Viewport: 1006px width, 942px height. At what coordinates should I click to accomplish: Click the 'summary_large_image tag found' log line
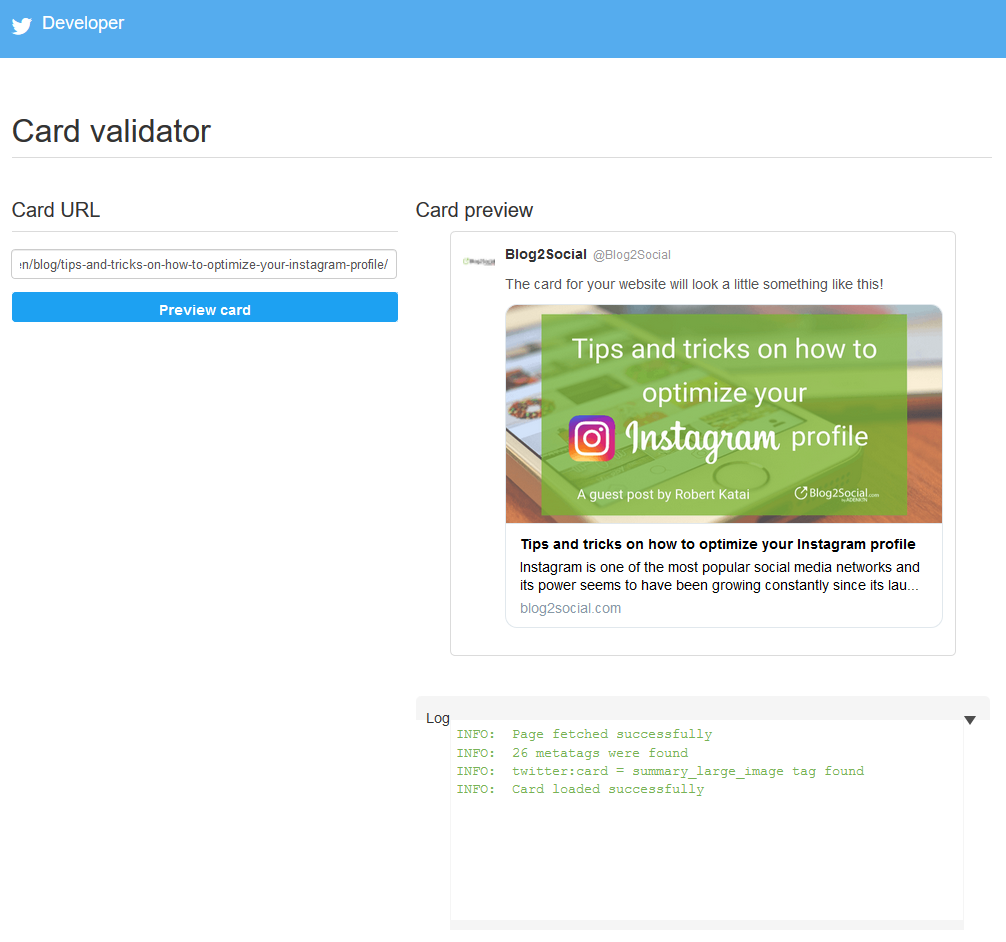660,771
